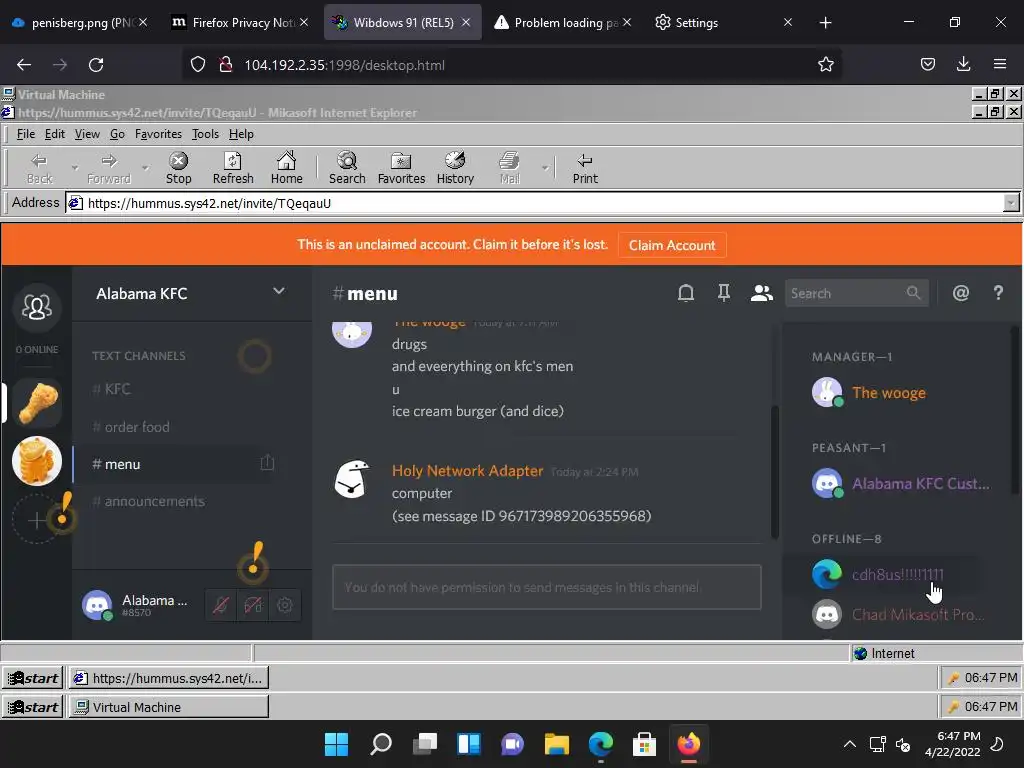Click create invite icon on menu channel

pos(267,463)
